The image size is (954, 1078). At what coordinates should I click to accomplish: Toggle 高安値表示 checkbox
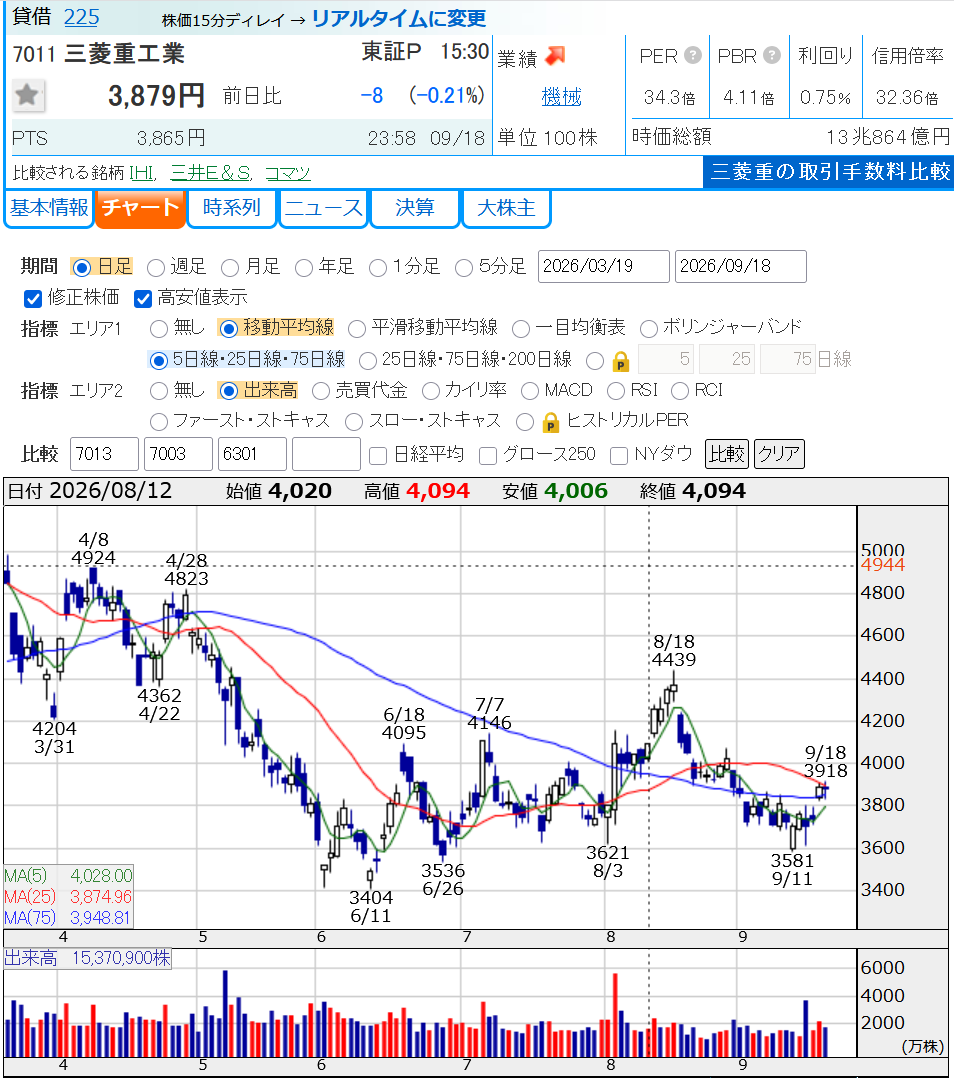click(143, 298)
